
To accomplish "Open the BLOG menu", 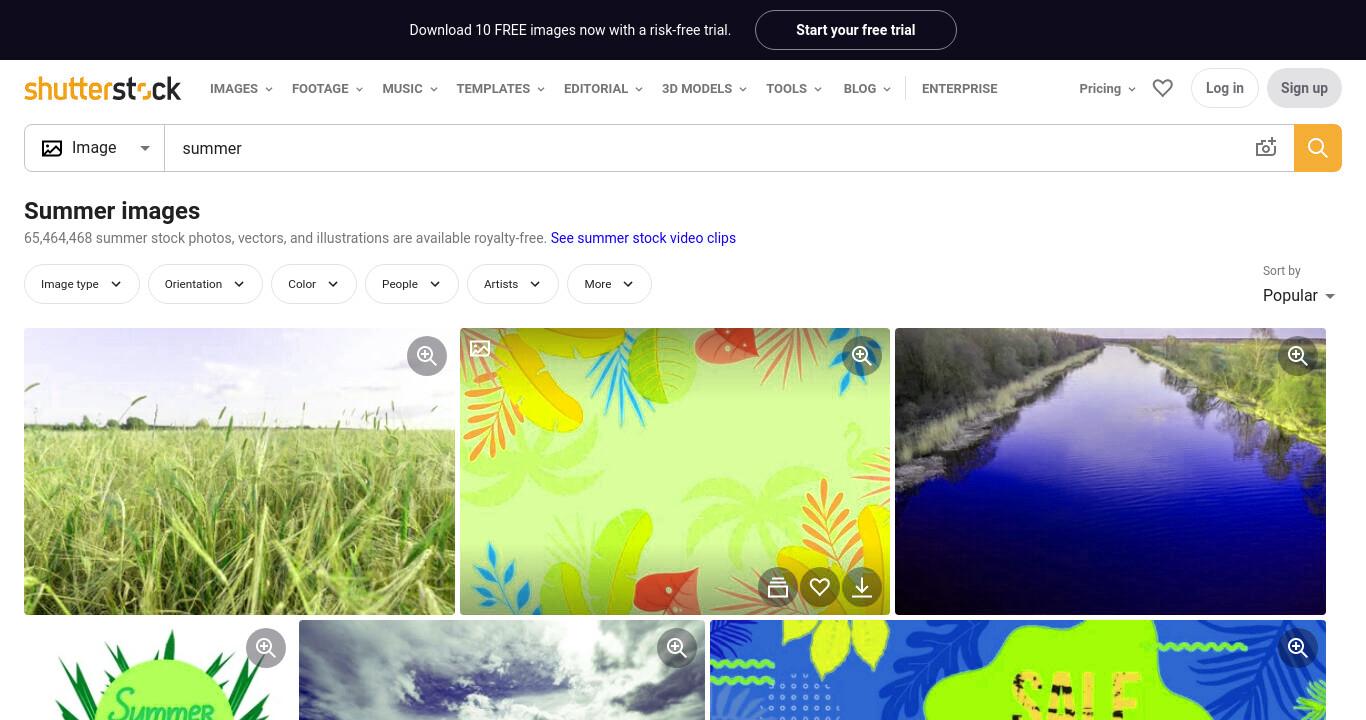I will coord(867,88).
